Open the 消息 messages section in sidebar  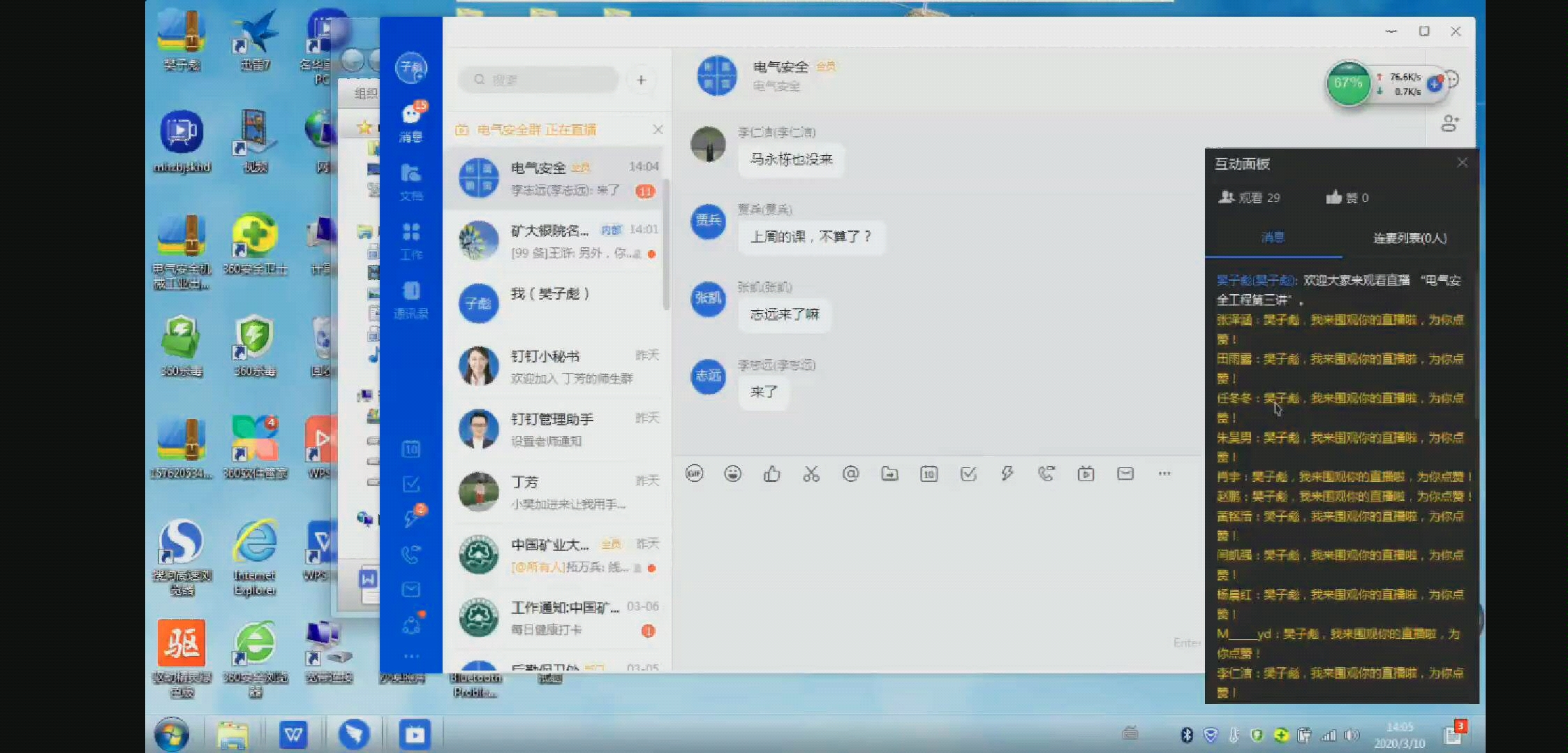click(411, 122)
